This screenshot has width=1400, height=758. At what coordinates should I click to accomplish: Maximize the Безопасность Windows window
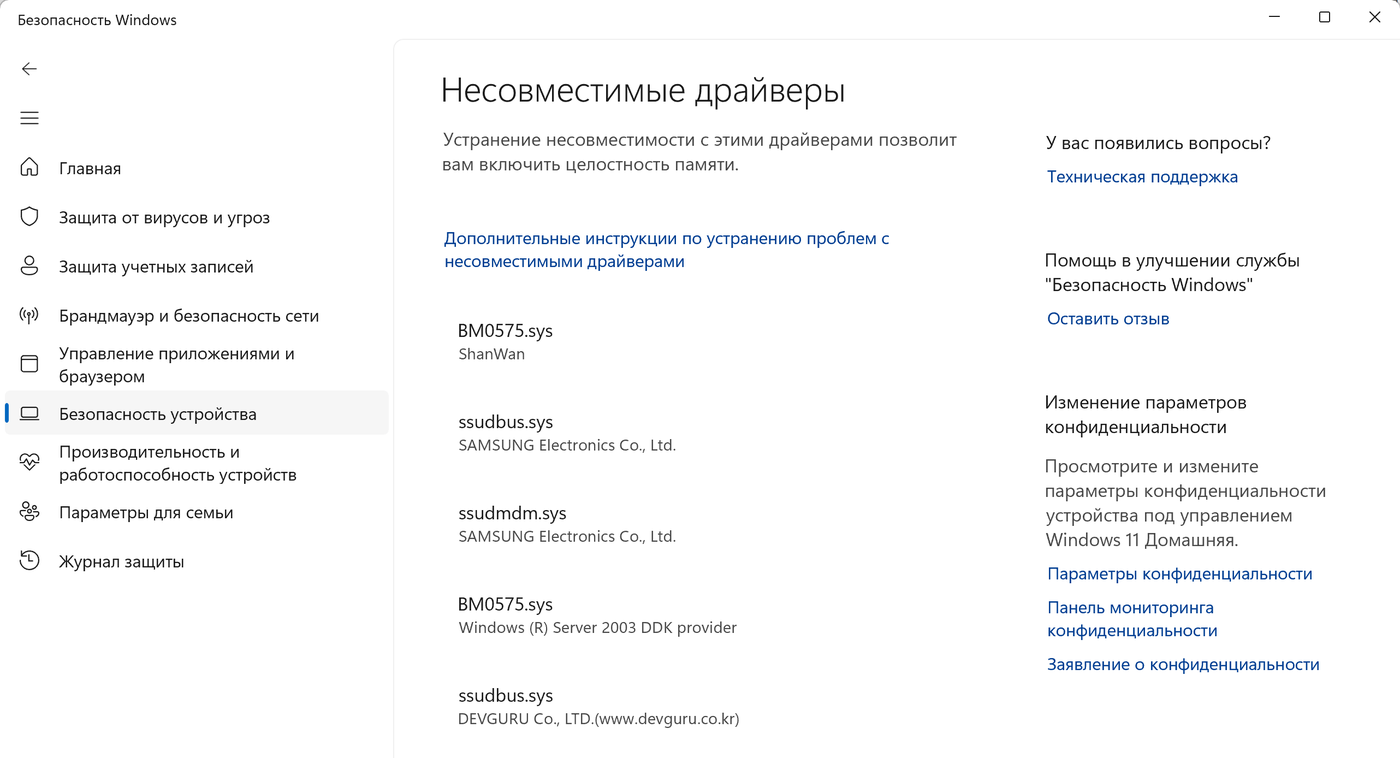pyautogui.click(x=1324, y=17)
